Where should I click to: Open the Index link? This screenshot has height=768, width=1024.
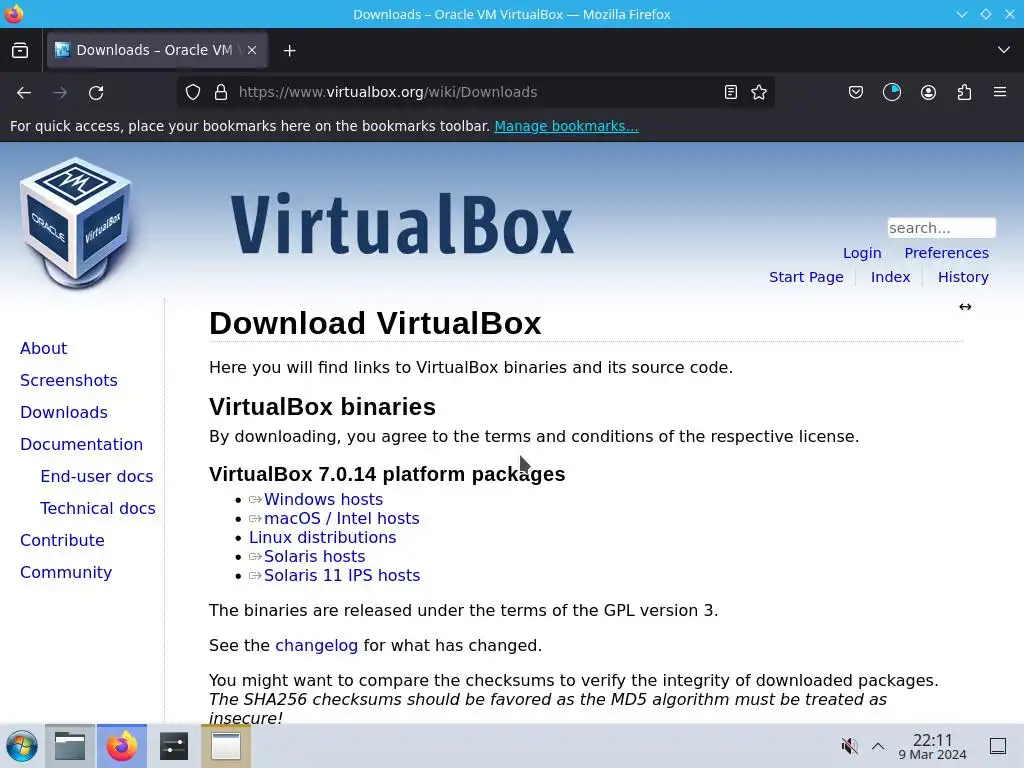[890, 277]
